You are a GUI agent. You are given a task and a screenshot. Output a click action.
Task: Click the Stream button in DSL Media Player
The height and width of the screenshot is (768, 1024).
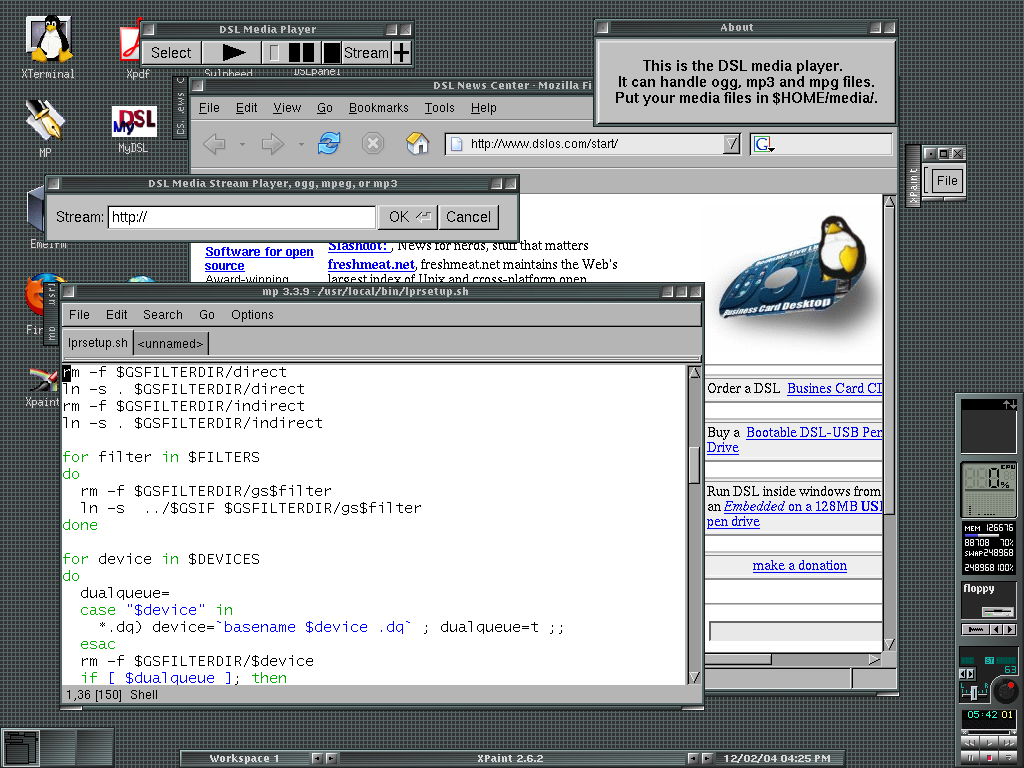tap(366, 52)
